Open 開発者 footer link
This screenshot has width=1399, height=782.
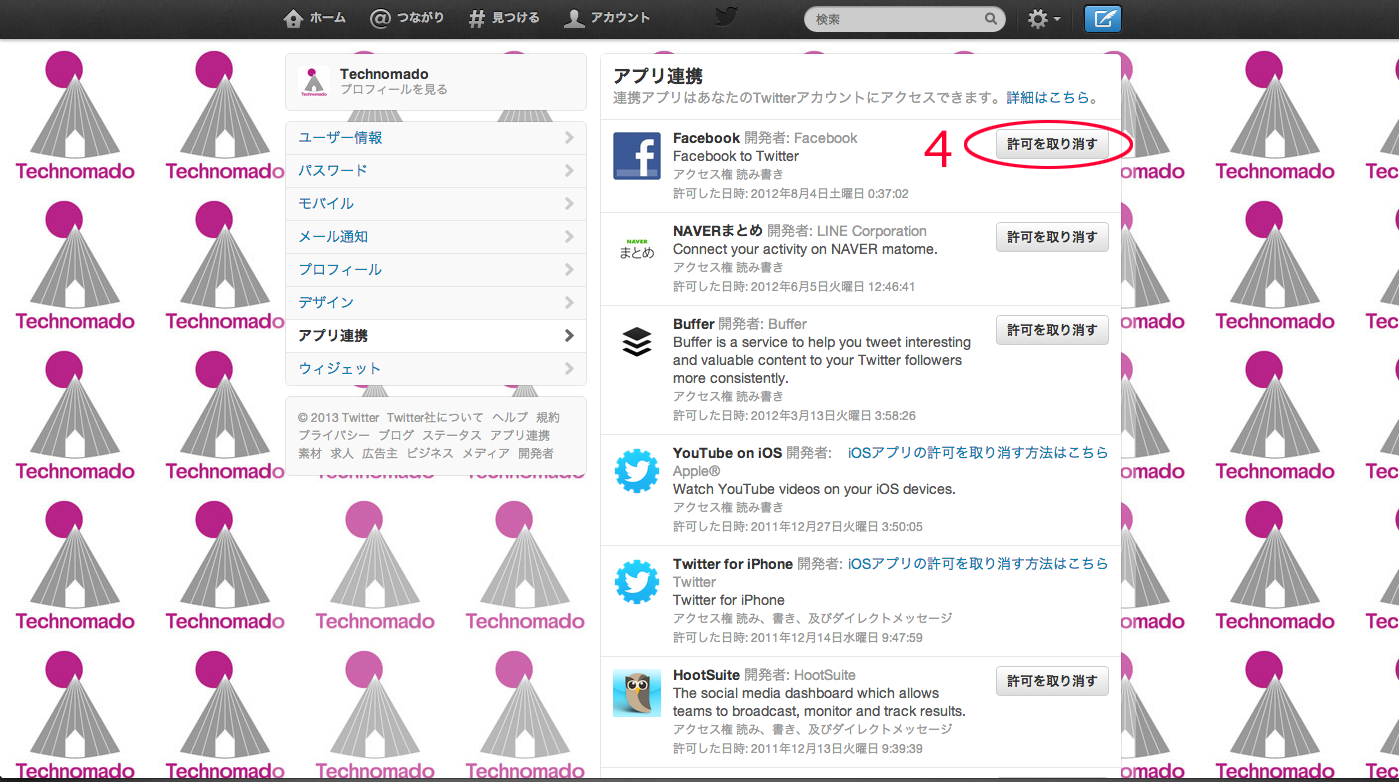click(536, 454)
